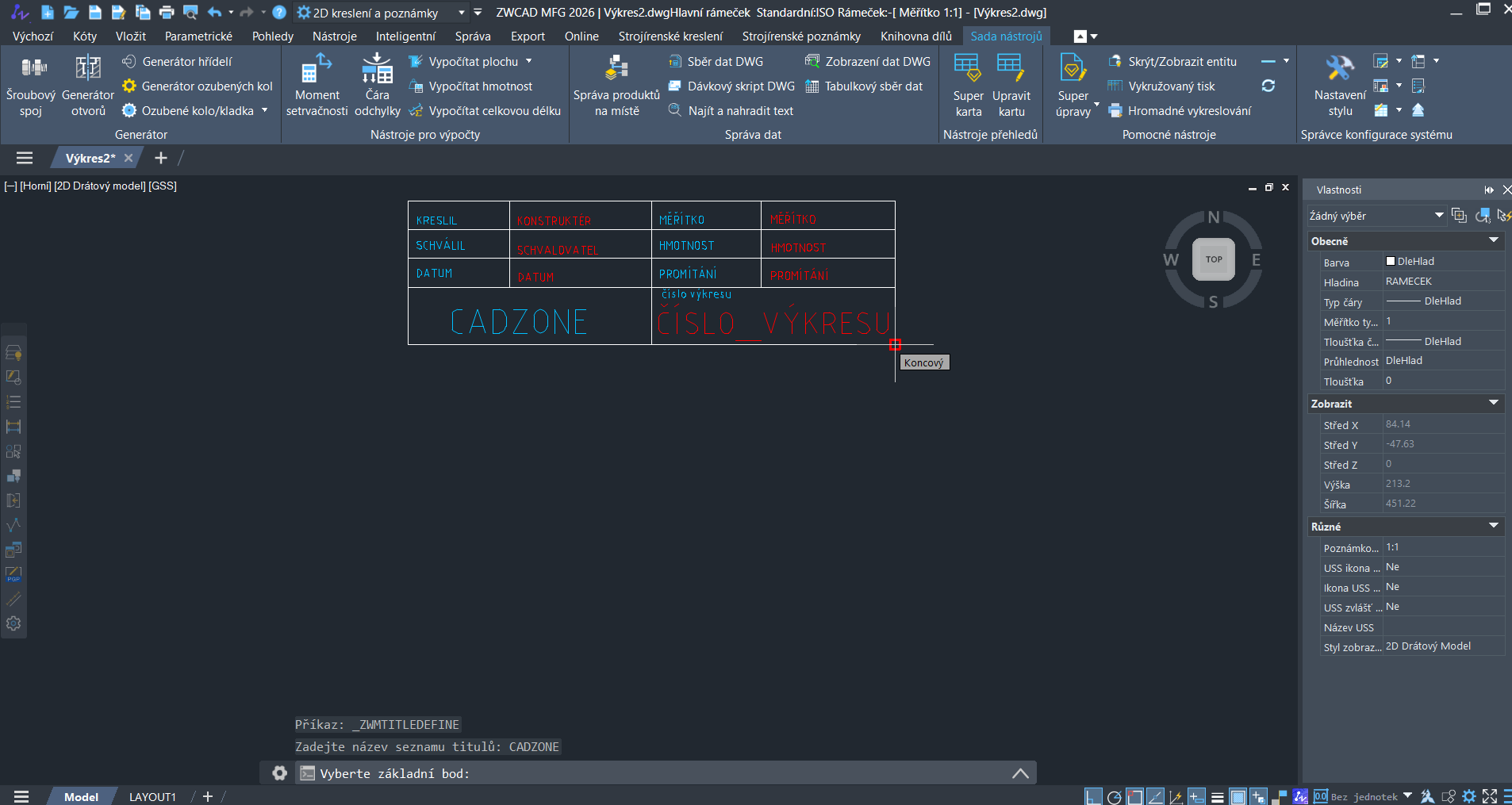Toggle ortho mode in status bar
The width and height of the screenshot is (1512, 805).
(1094, 797)
